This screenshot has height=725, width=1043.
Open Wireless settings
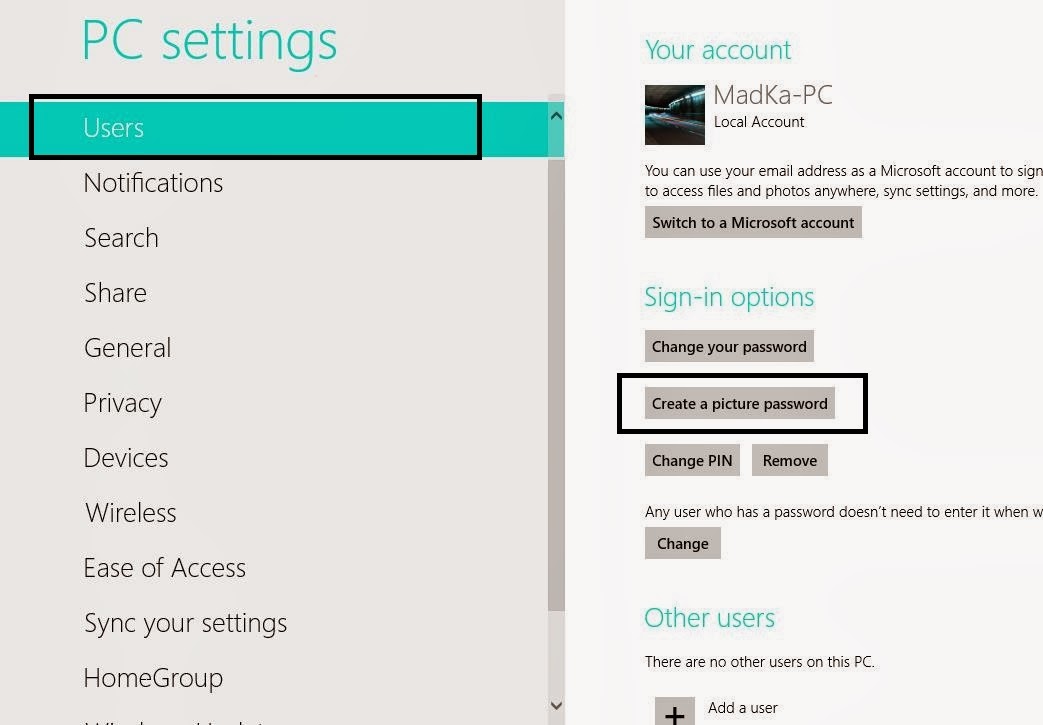[x=130, y=512]
